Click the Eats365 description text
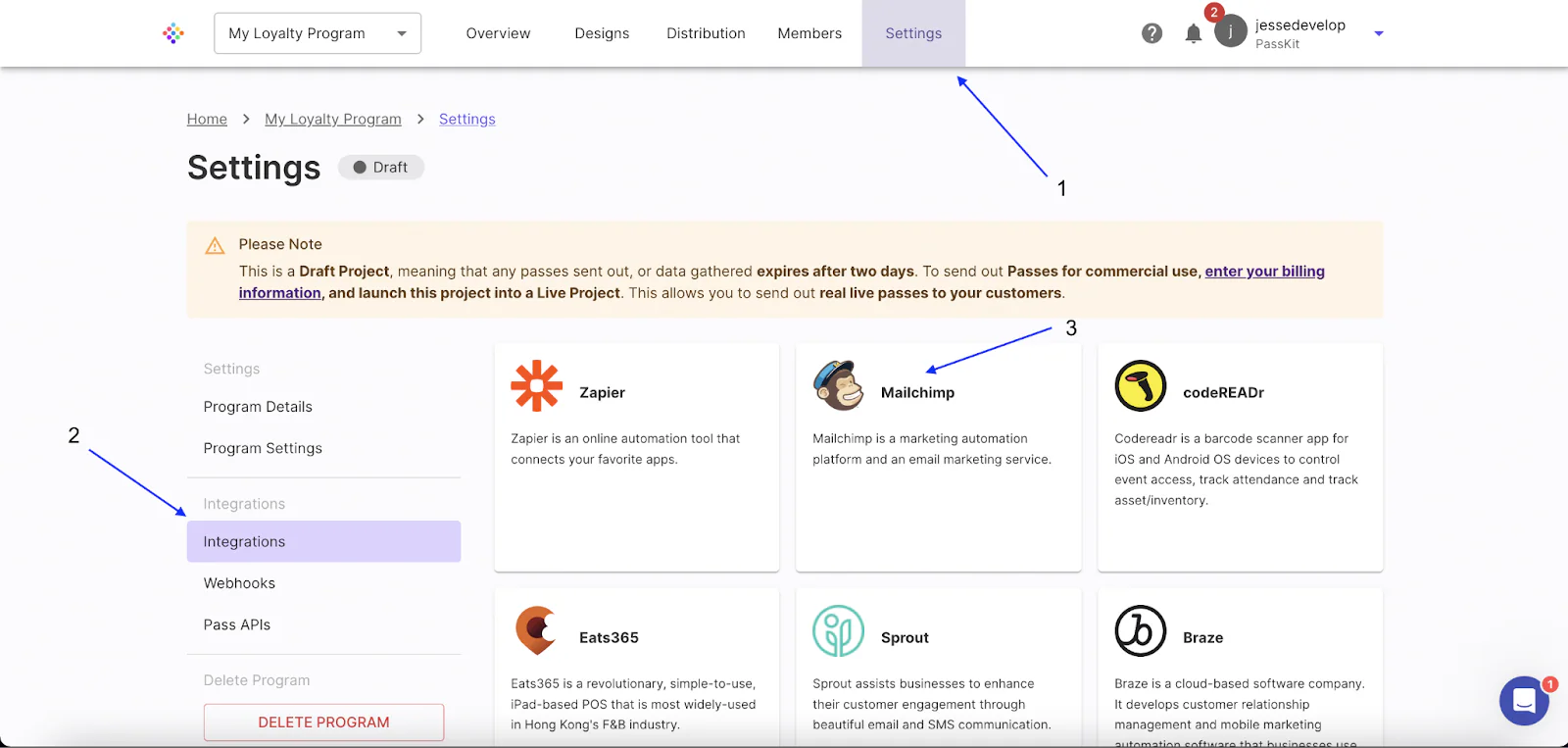 [x=633, y=704]
